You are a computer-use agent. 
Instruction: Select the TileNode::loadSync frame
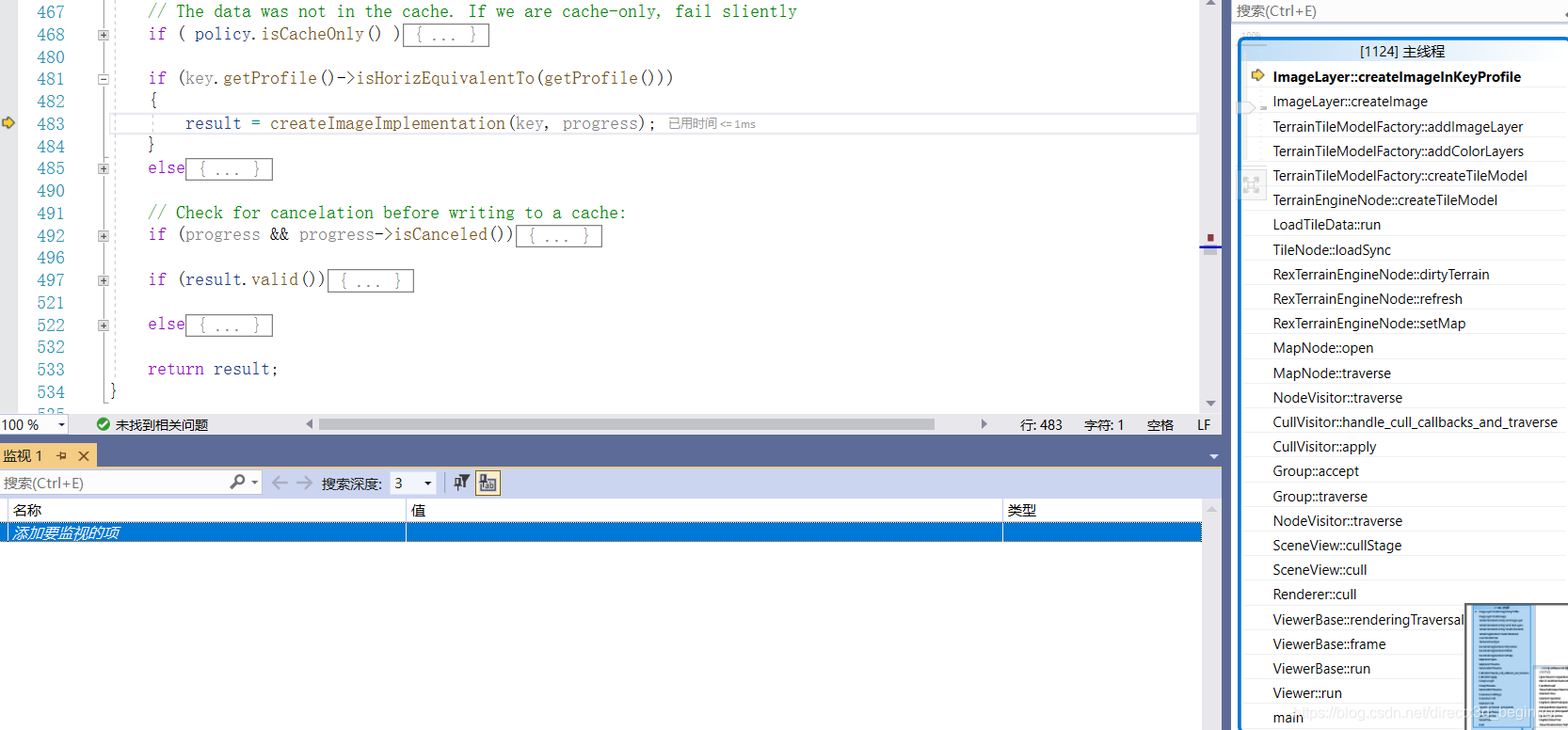tap(1332, 249)
